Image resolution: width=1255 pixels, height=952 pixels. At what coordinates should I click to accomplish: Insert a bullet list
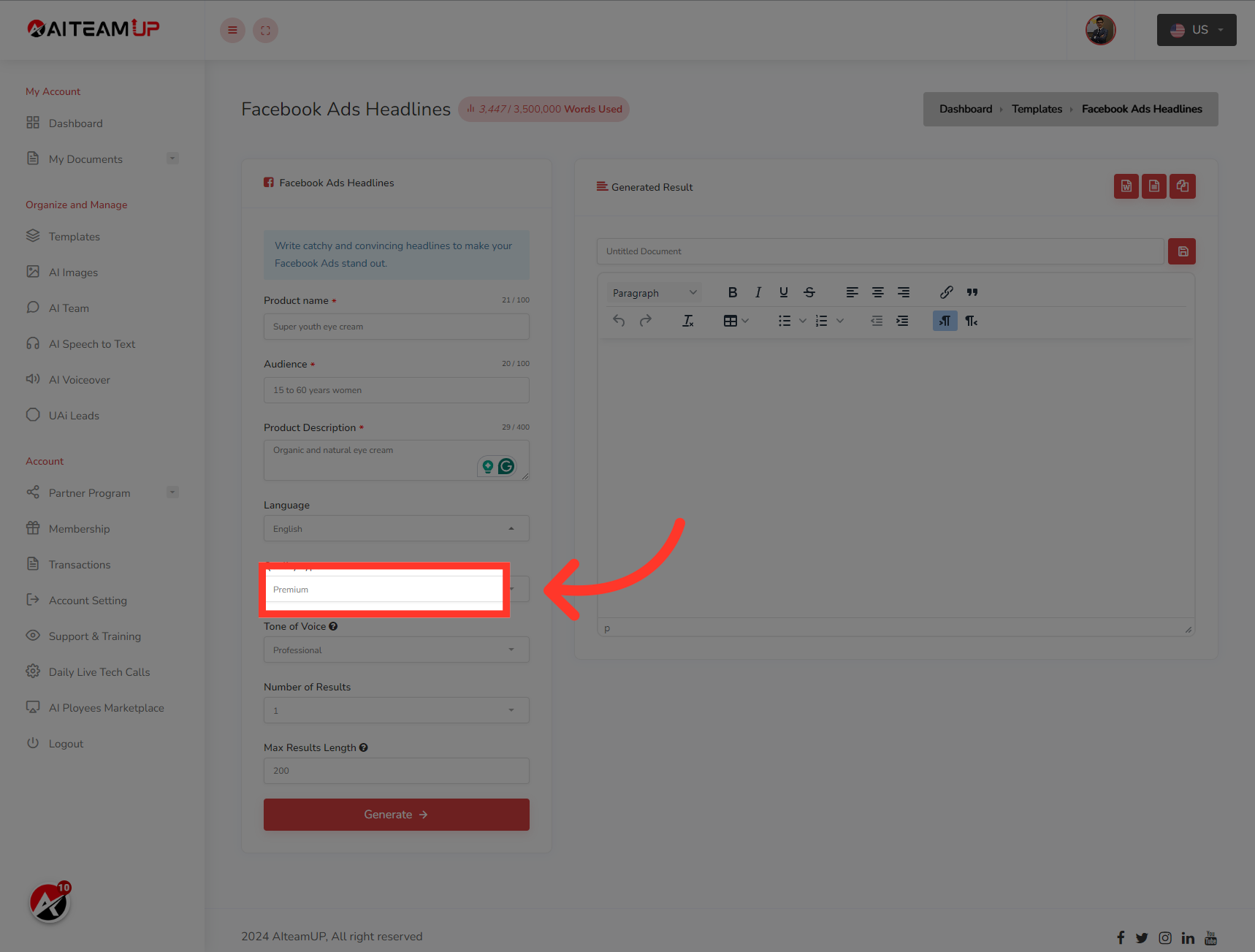click(785, 321)
